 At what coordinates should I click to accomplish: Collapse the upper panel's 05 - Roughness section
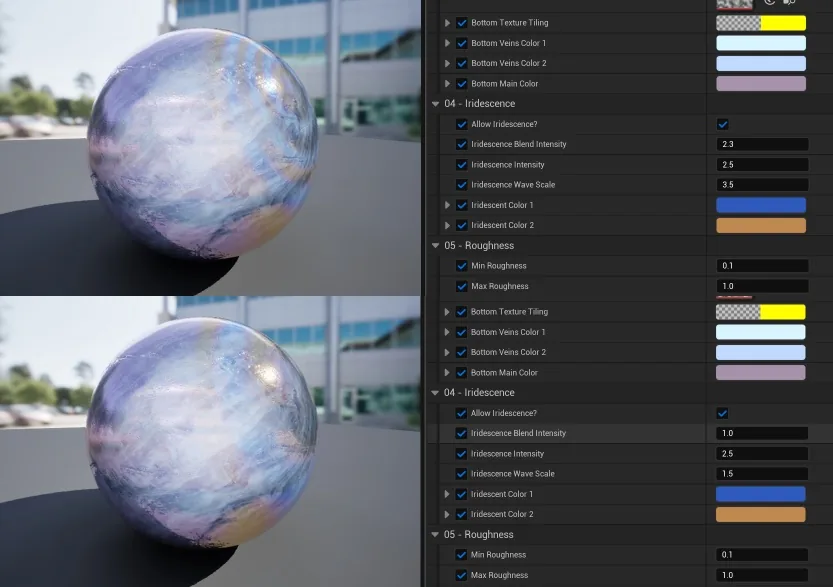[x=436, y=245]
